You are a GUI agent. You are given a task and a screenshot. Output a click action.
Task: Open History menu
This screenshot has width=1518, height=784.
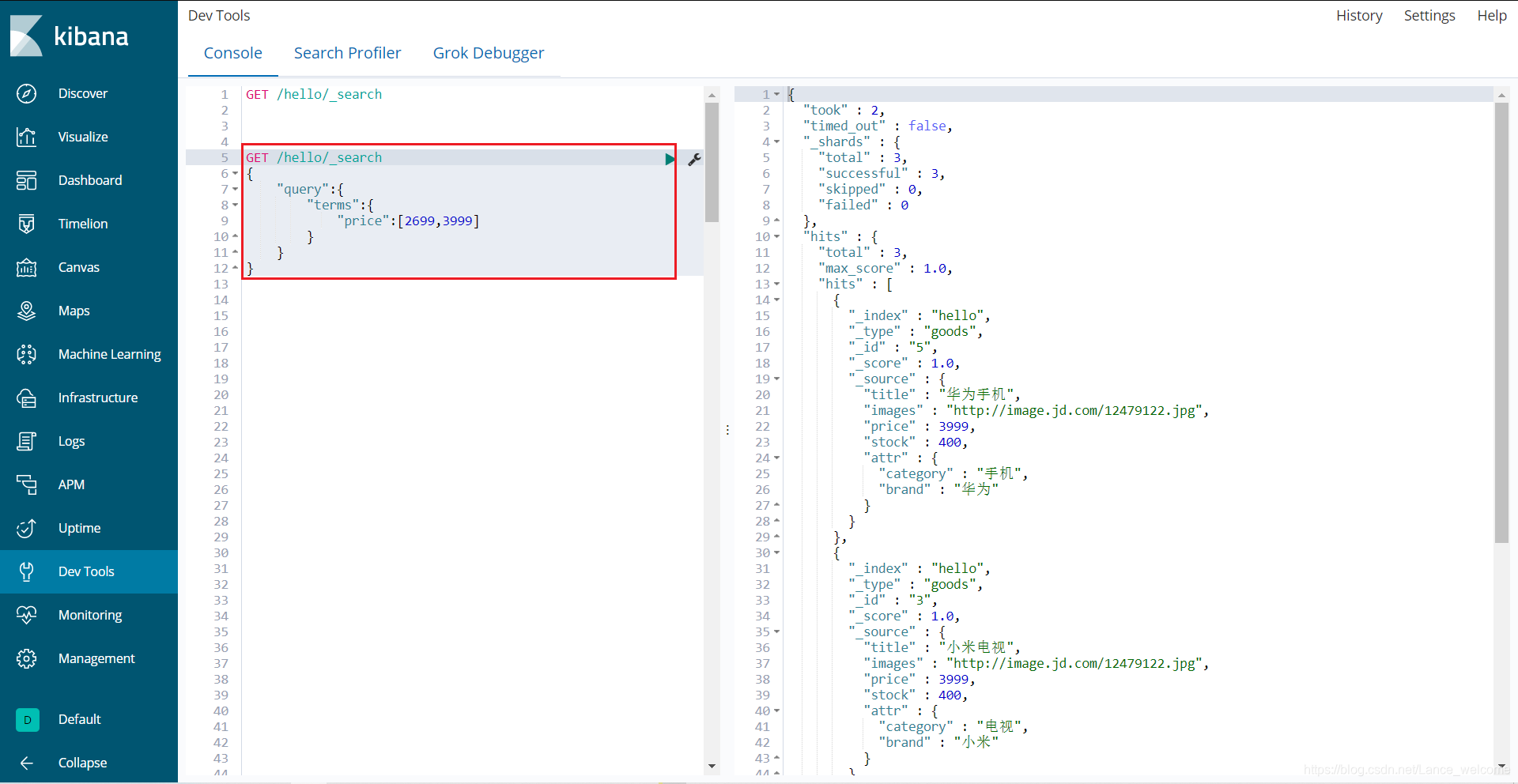click(1359, 15)
